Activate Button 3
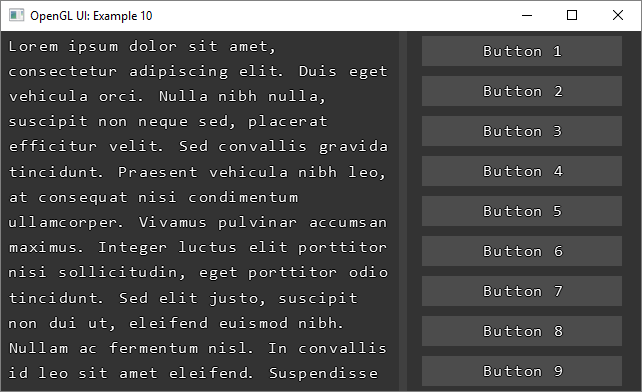 point(522,131)
